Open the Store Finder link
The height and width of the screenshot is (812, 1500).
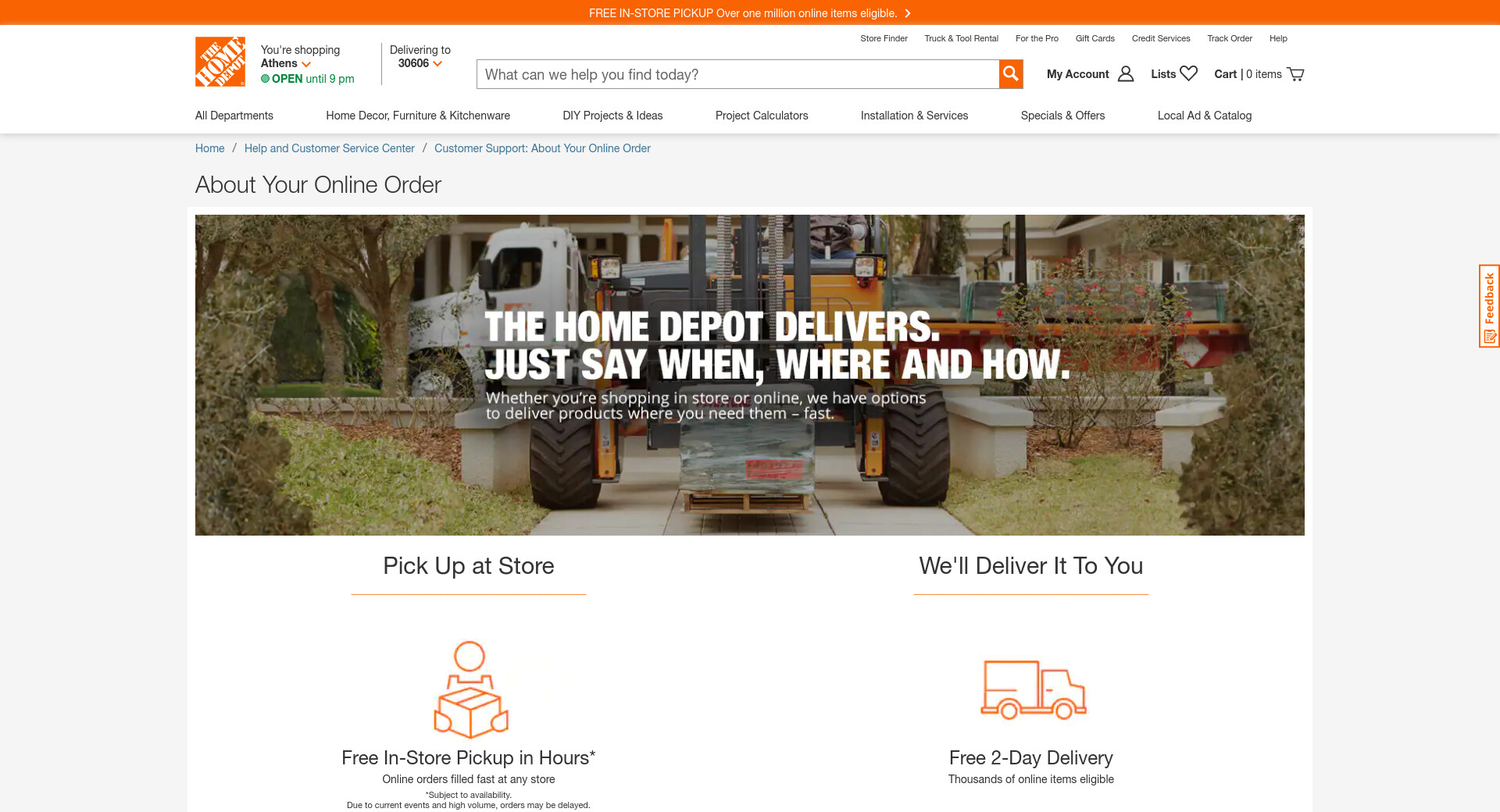point(884,38)
